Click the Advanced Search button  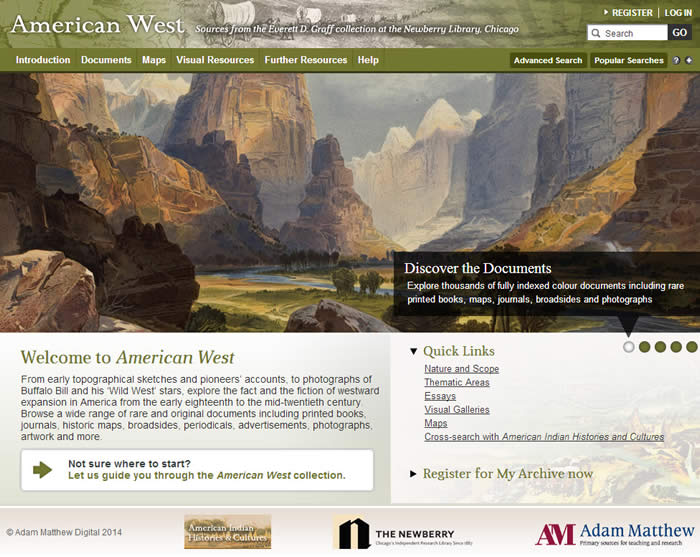[548, 60]
